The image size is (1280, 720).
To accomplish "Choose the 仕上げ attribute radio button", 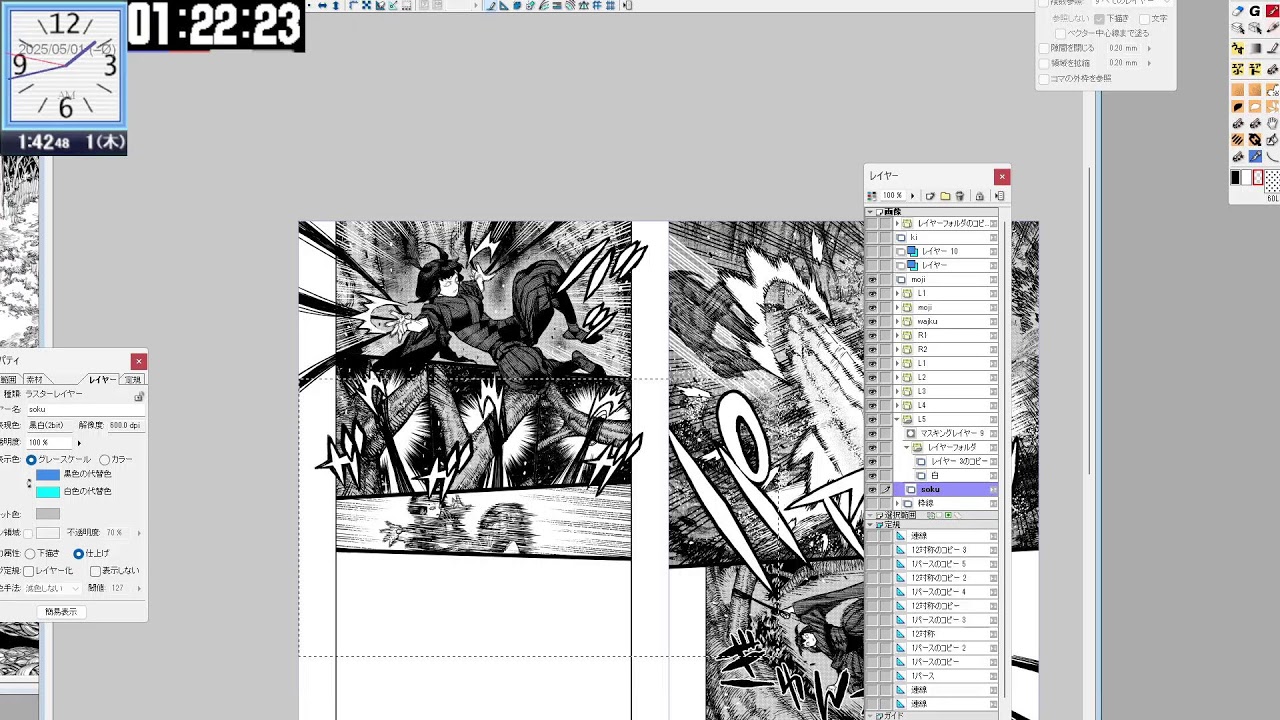I will click(78, 554).
